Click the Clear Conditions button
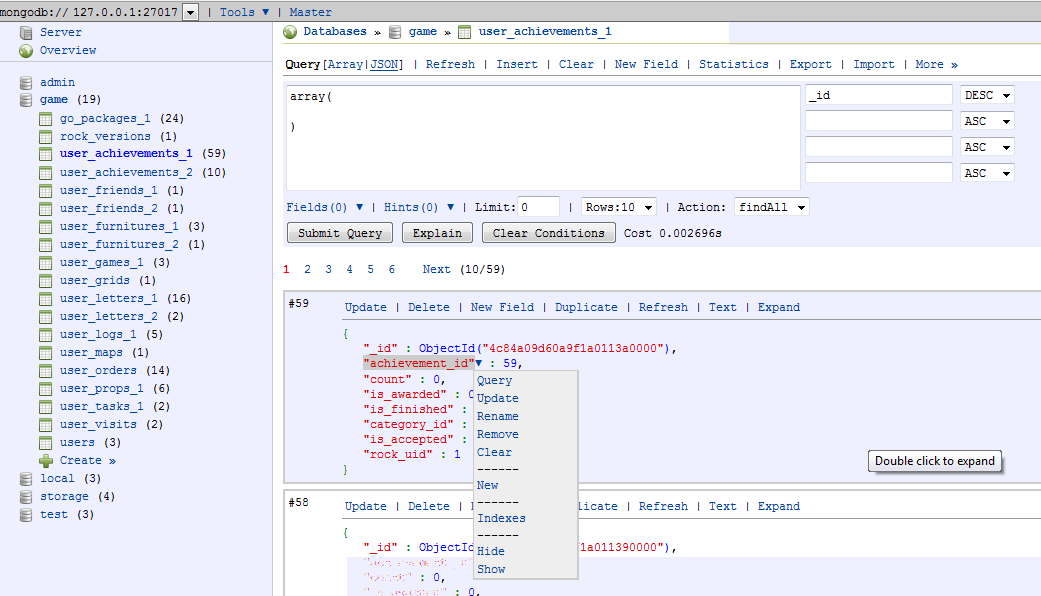 coord(548,233)
